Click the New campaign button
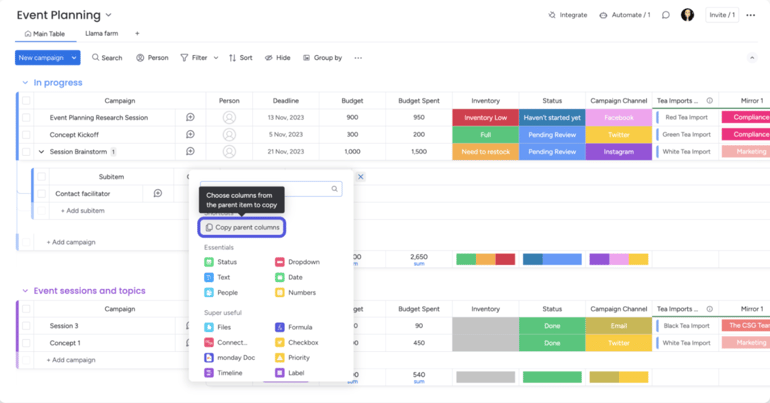The height and width of the screenshot is (403, 770). pos(41,58)
